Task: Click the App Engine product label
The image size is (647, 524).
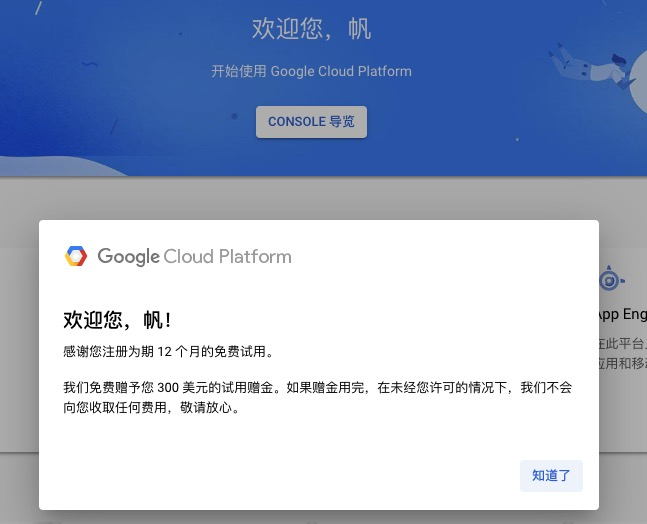Action: click(622, 314)
